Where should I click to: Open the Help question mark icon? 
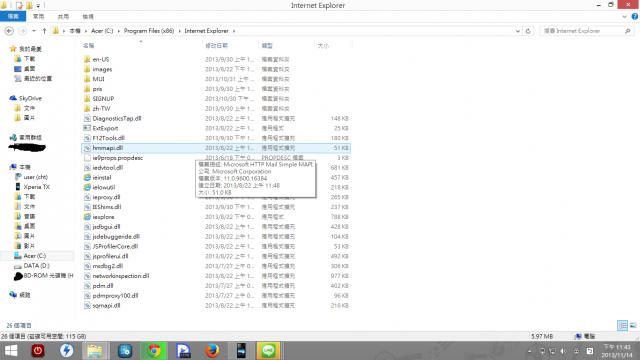tap(634, 17)
